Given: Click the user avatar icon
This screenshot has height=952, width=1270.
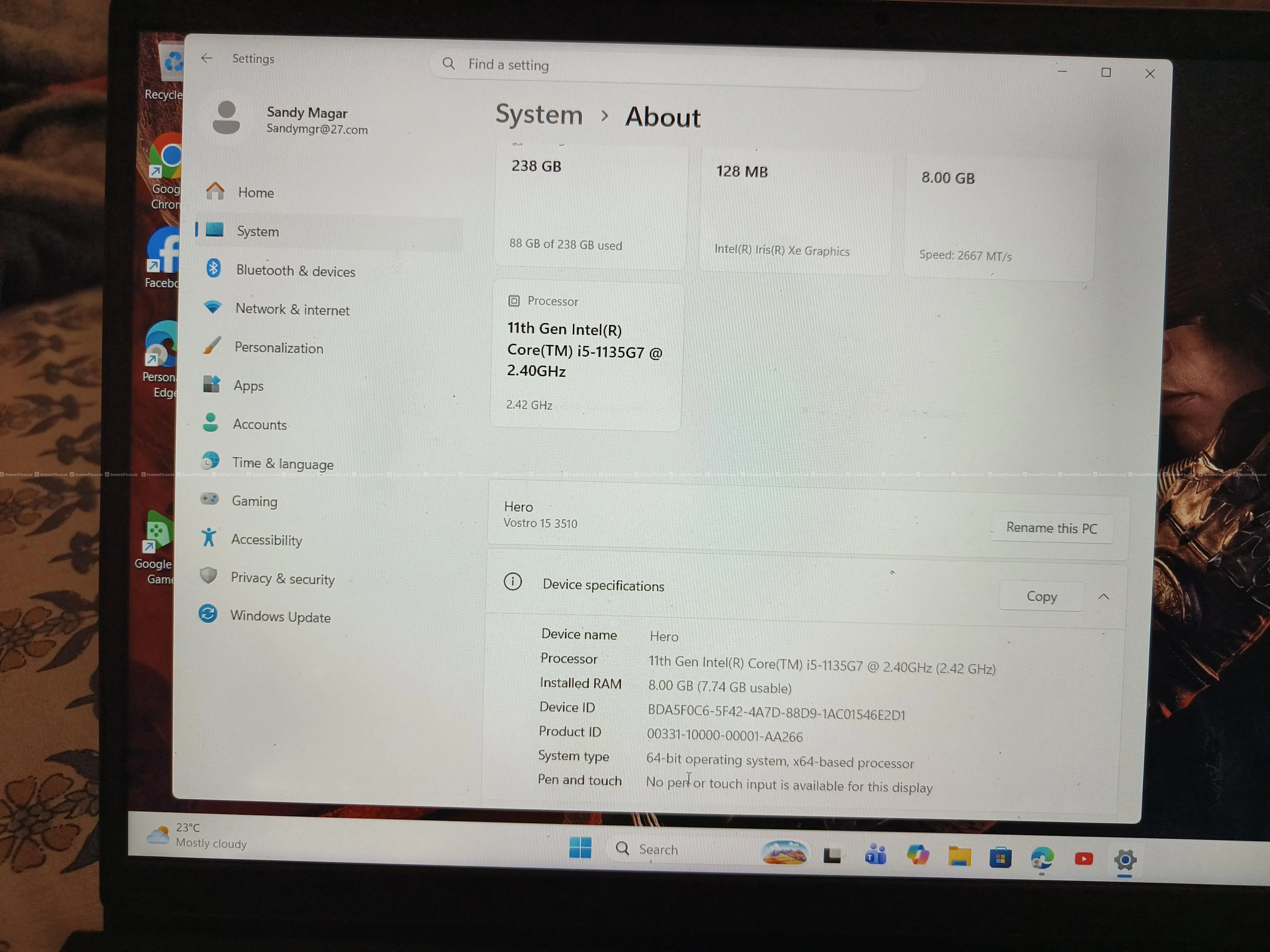Looking at the screenshot, I should pos(226,118).
